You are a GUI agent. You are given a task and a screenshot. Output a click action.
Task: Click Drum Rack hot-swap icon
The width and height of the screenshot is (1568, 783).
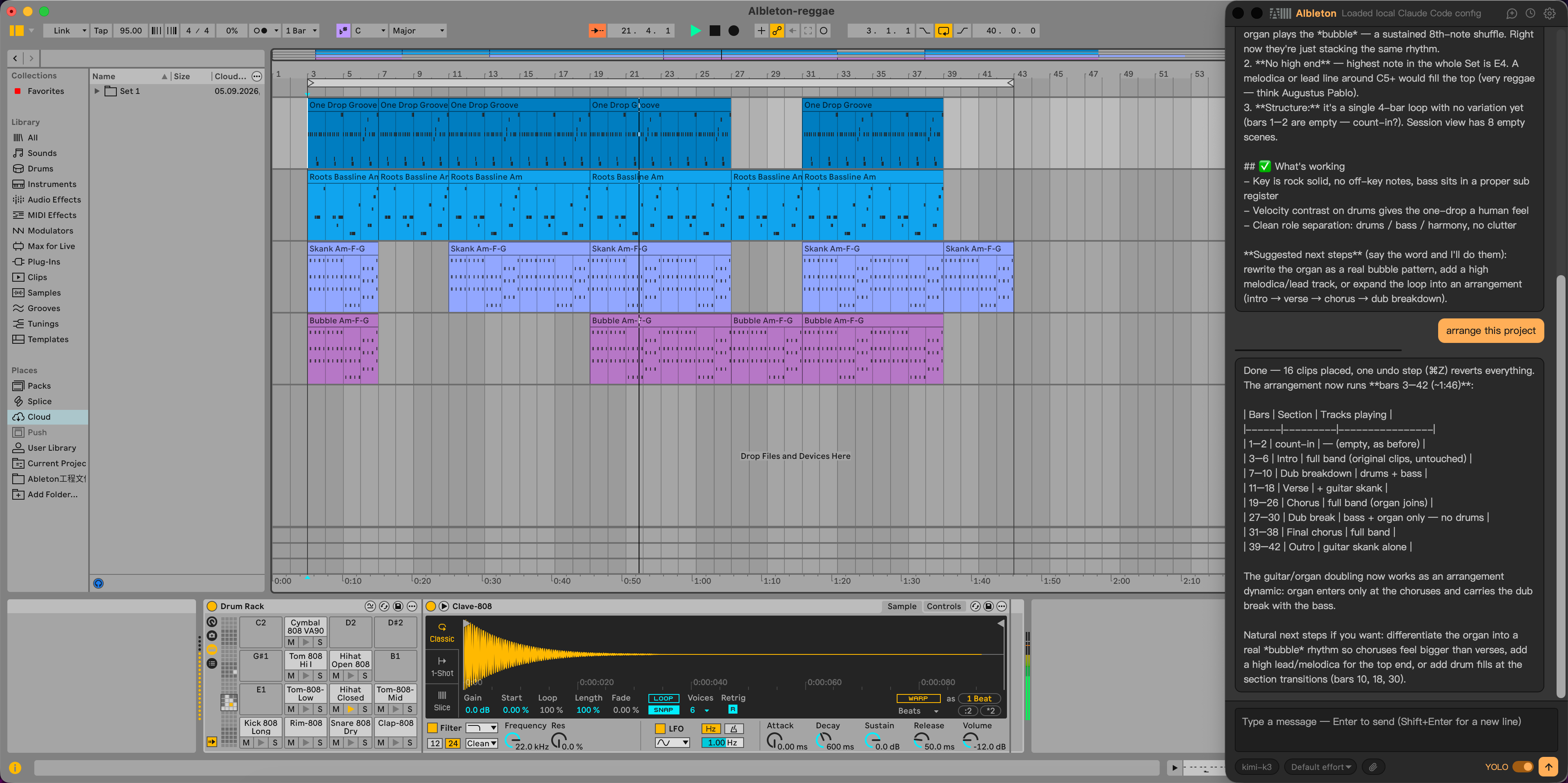click(x=384, y=606)
